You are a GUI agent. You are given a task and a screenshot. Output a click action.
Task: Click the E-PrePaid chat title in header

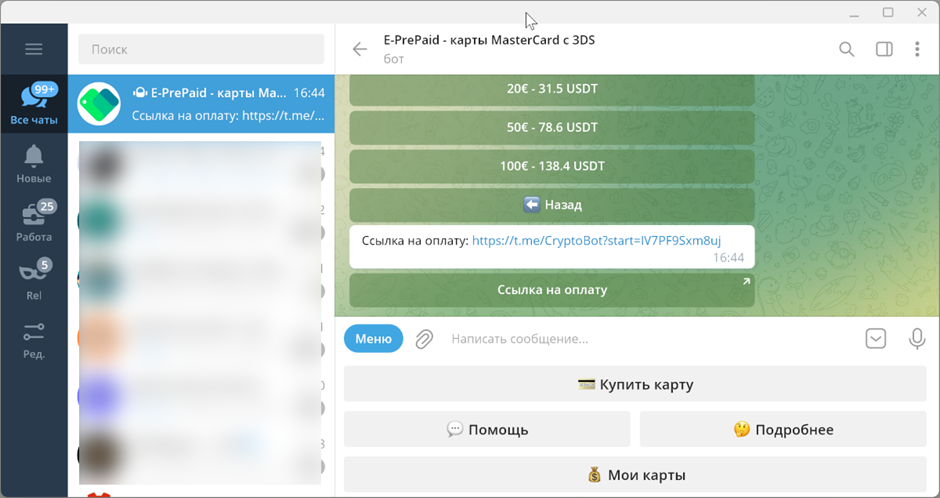pos(489,41)
